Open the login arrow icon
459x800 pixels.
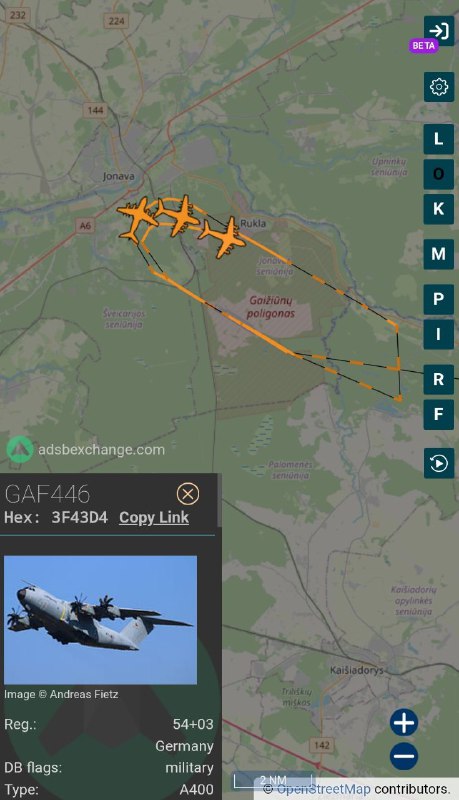pos(439,31)
